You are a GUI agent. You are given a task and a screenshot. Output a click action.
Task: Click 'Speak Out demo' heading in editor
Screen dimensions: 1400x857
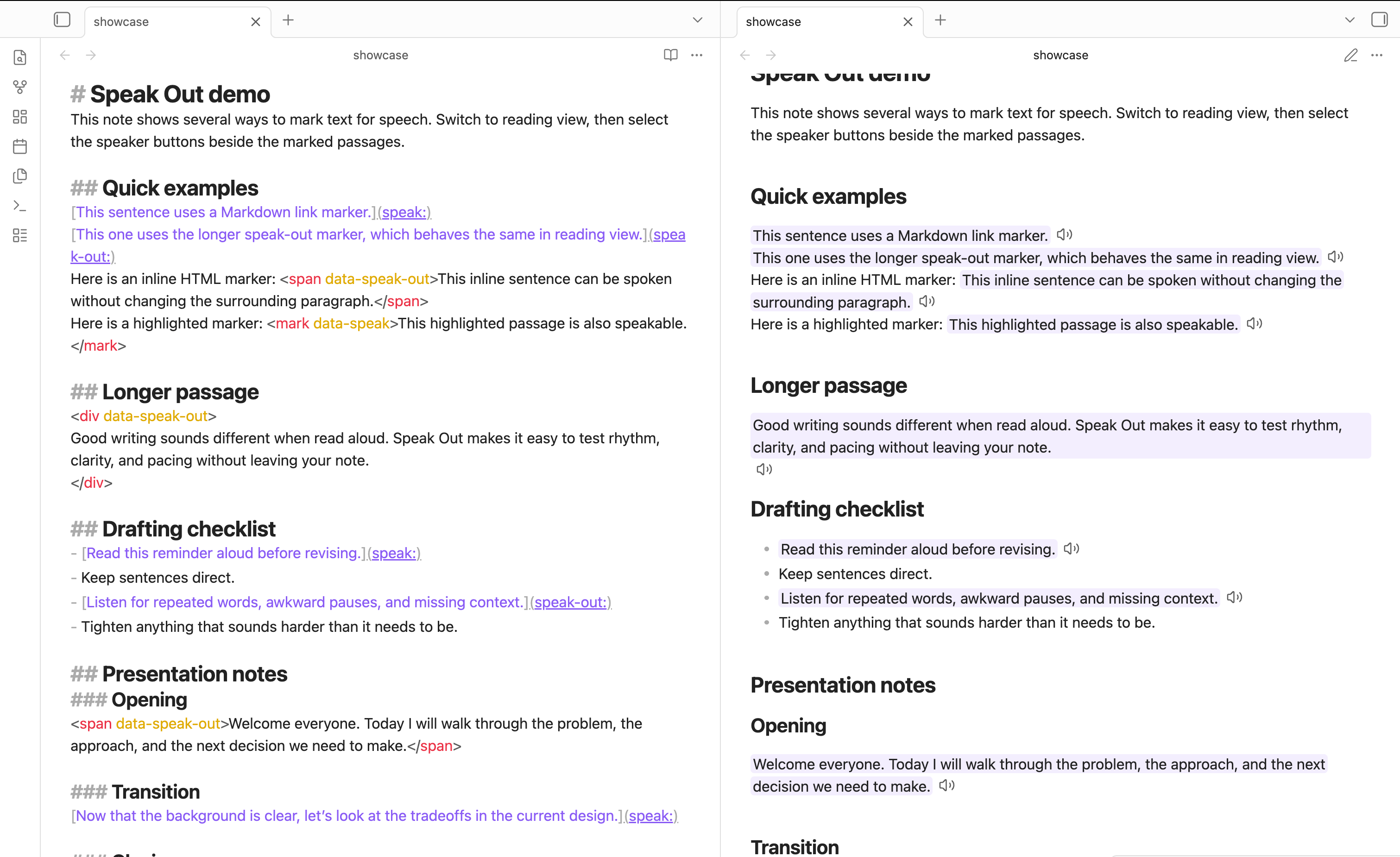coord(180,95)
